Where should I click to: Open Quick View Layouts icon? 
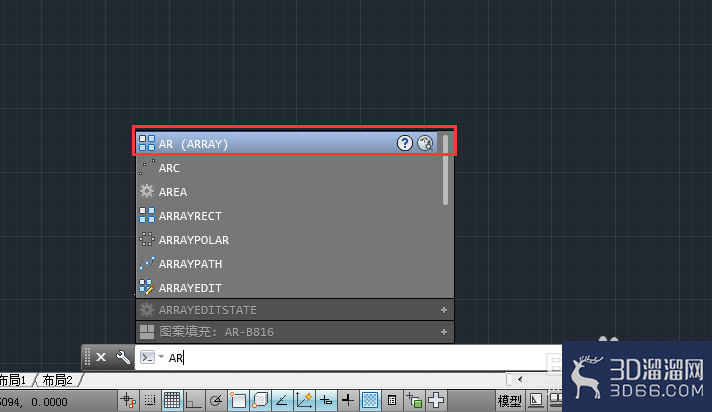tap(536, 401)
